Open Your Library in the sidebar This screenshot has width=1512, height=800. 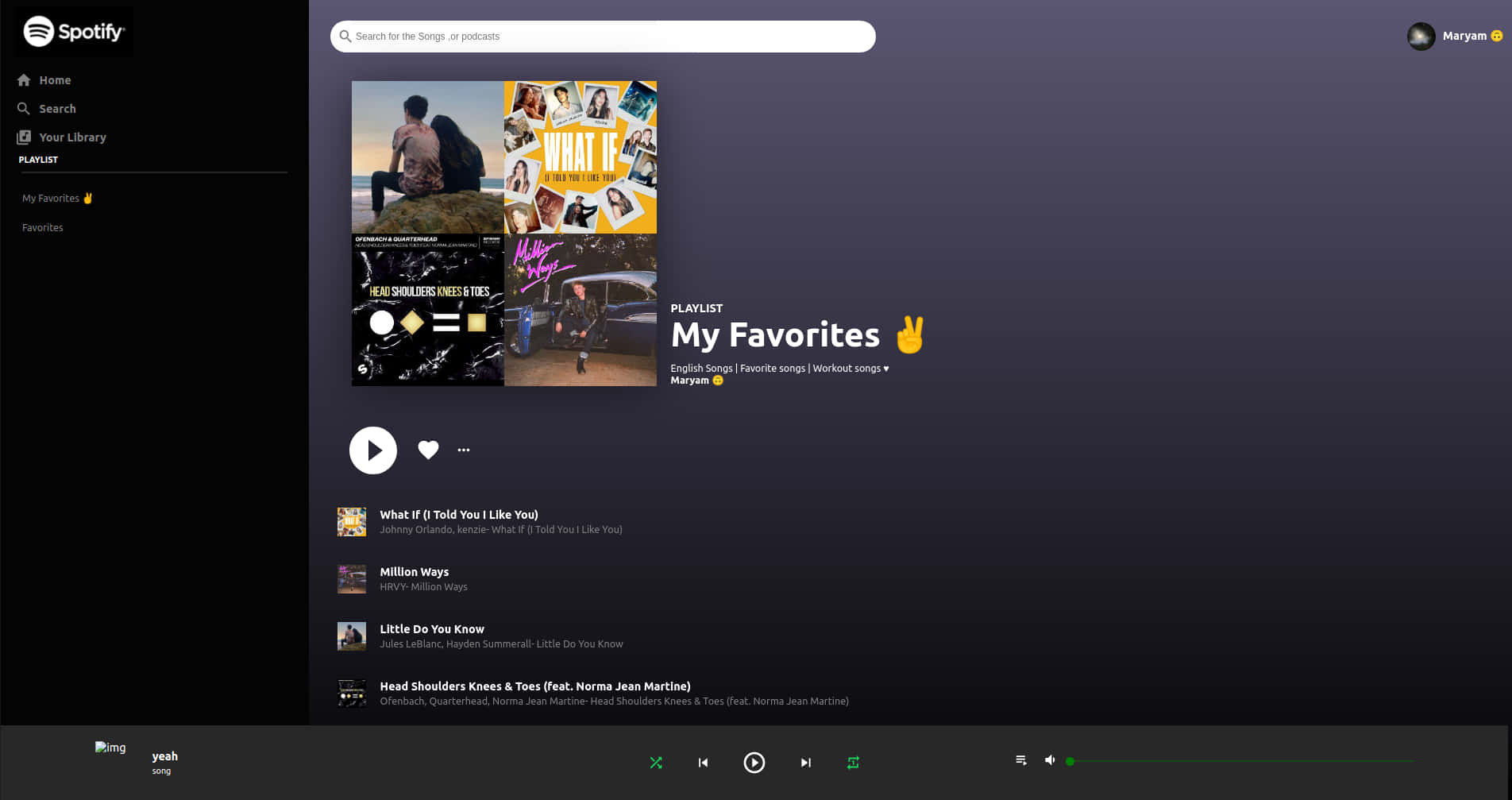tap(72, 137)
